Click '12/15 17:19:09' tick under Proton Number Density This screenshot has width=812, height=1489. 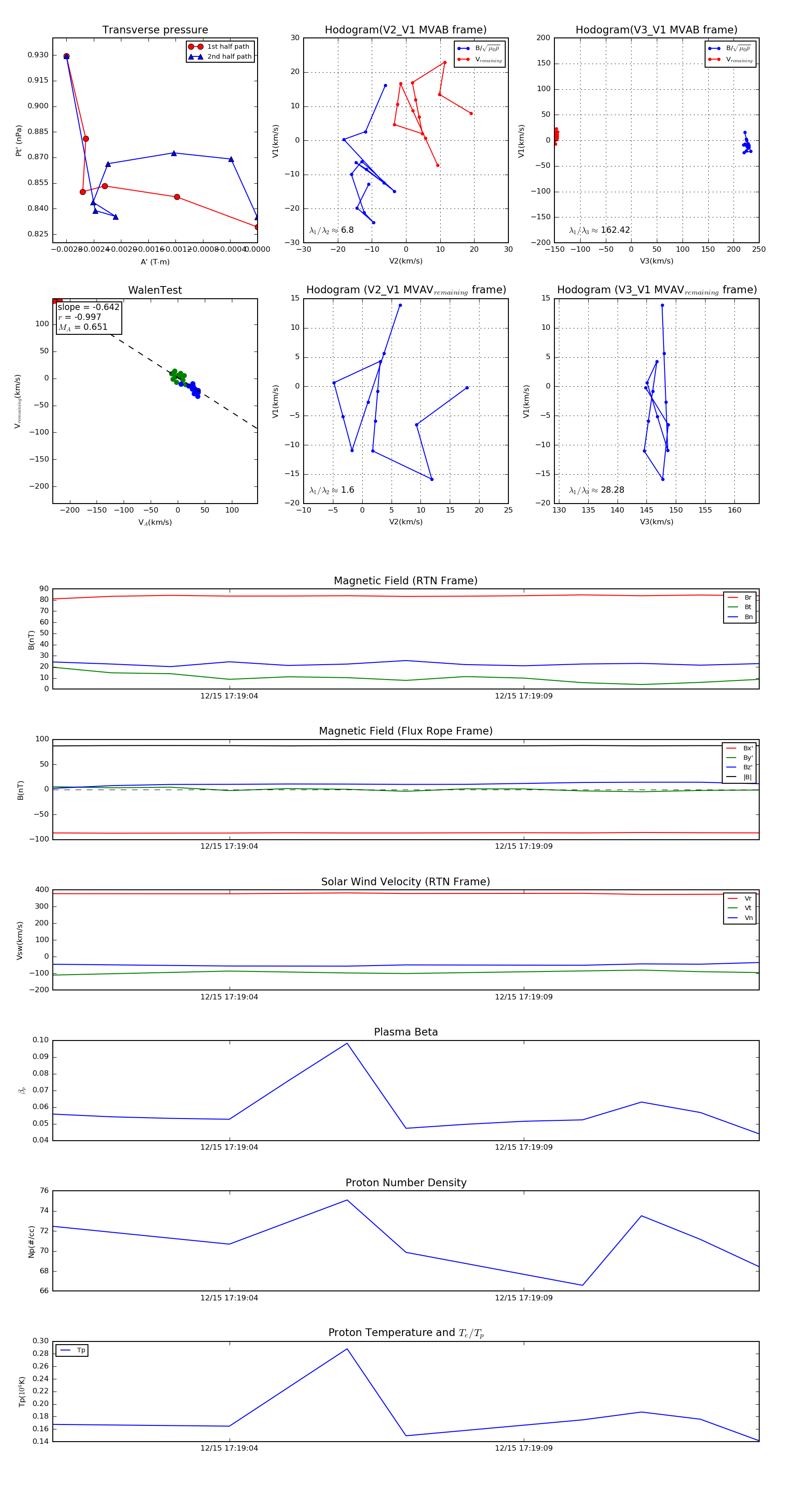(x=524, y=1298)
